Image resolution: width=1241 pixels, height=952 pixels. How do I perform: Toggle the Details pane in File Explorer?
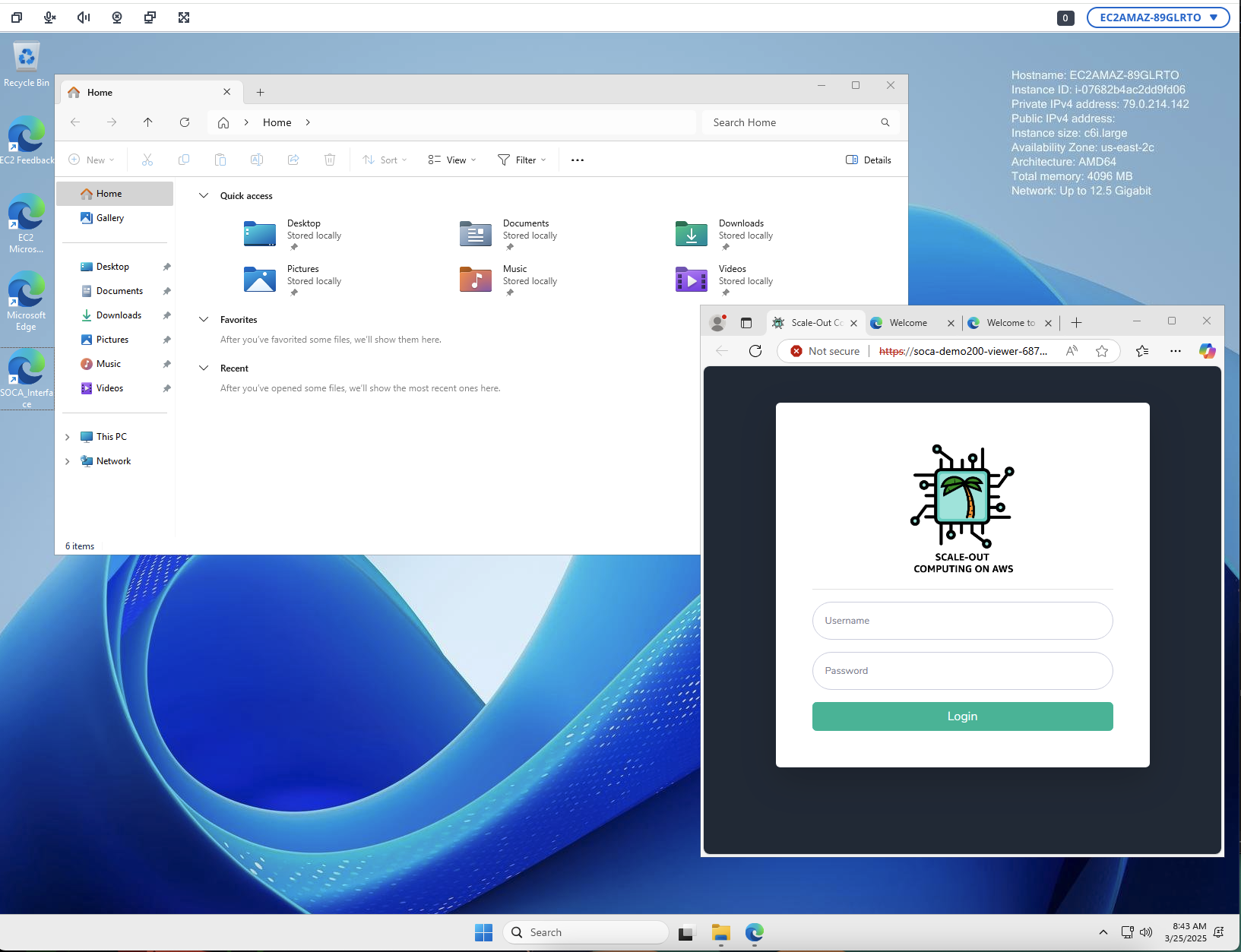pyautogui.click(x=869, y=160)
